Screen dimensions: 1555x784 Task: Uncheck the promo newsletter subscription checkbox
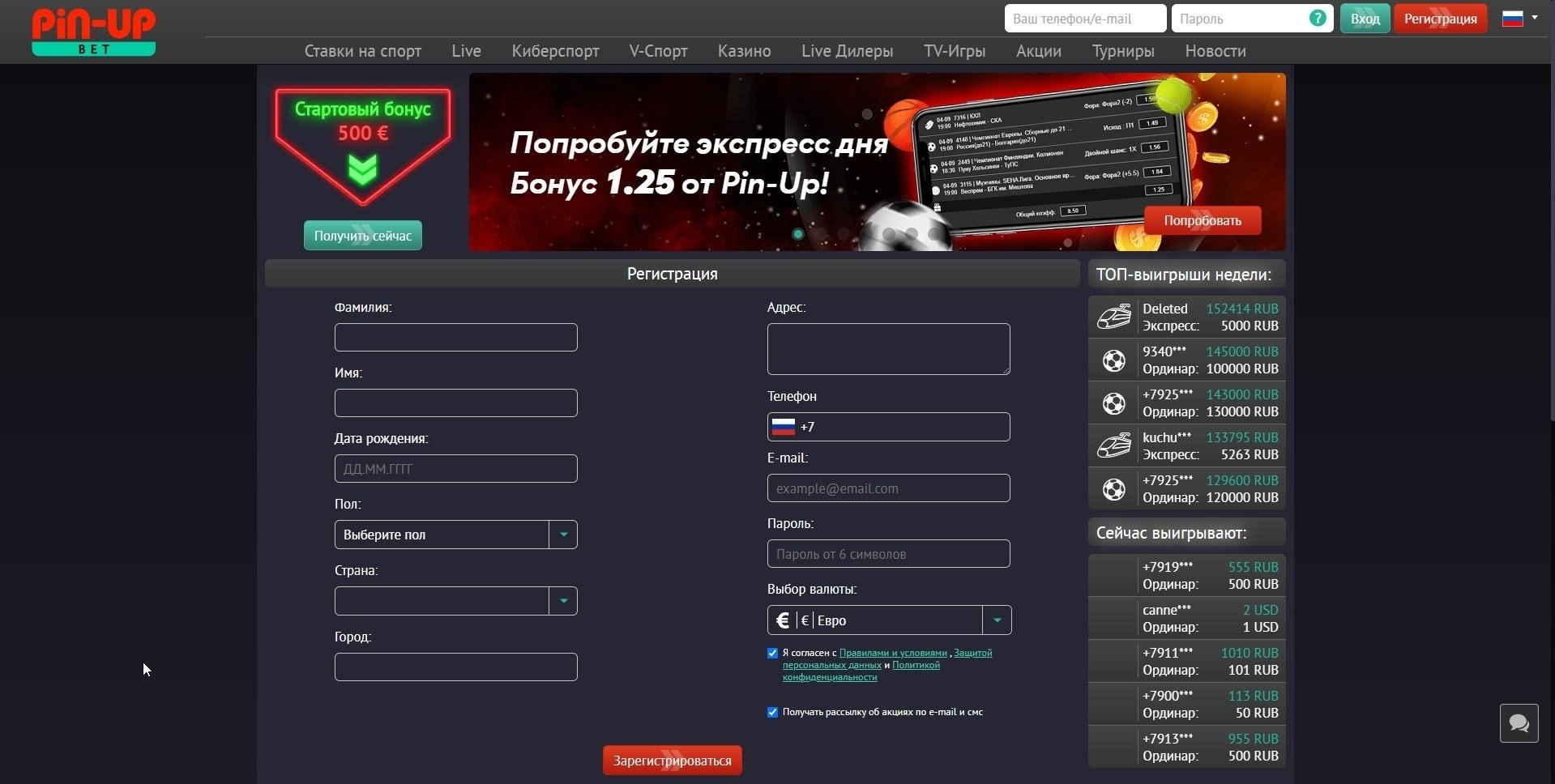(x=772, y=713)
